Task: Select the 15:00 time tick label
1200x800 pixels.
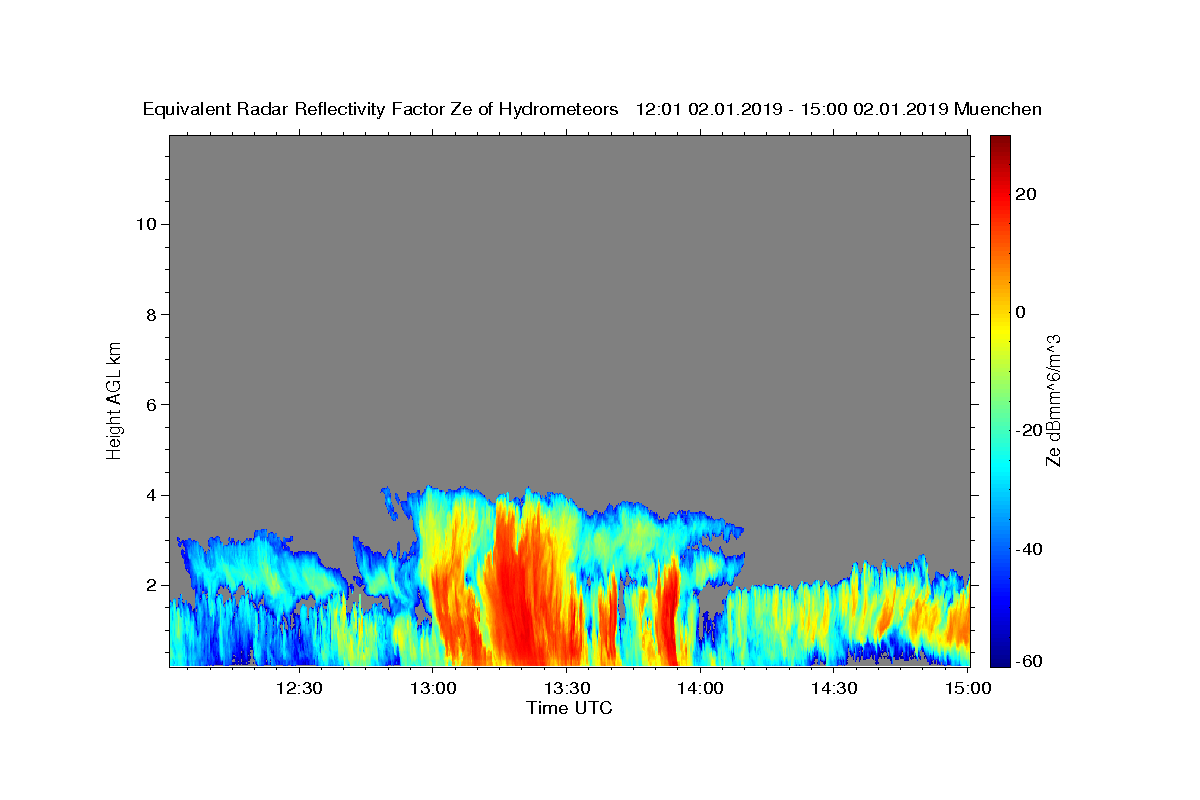Action: tap(968, 688)
